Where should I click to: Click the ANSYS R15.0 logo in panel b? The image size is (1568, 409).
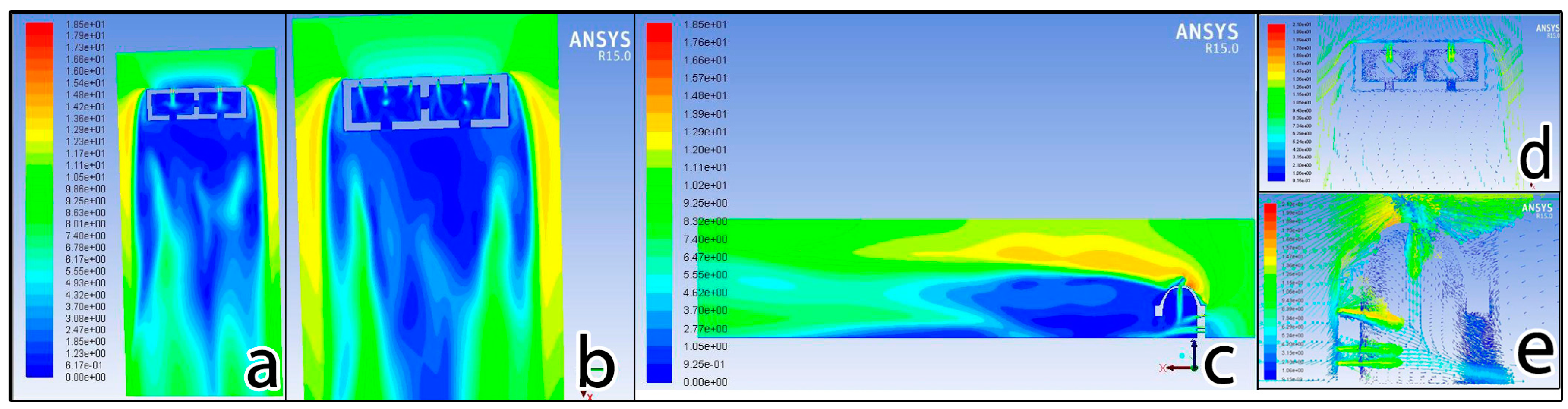pyautogui.click(x=599, y=46)
